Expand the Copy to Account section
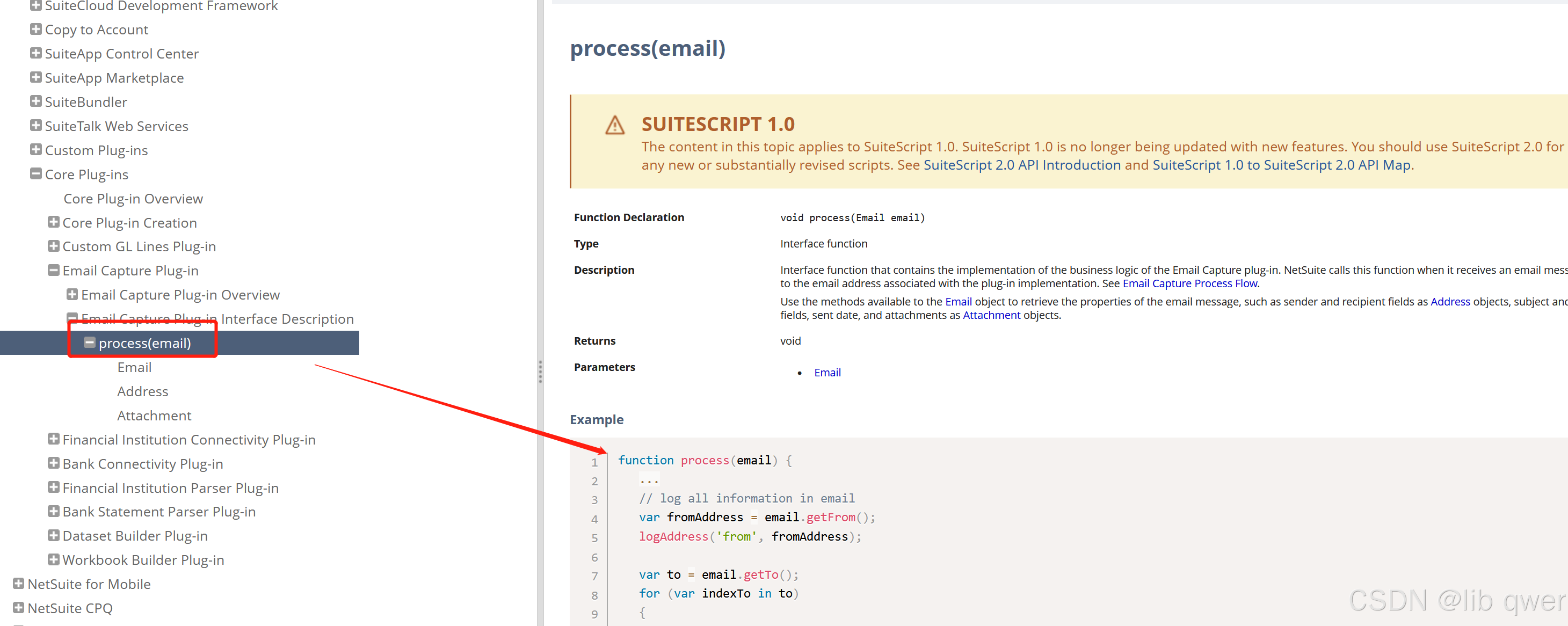The height and width of the screenshot is (626, 1568). click(36, 28)
